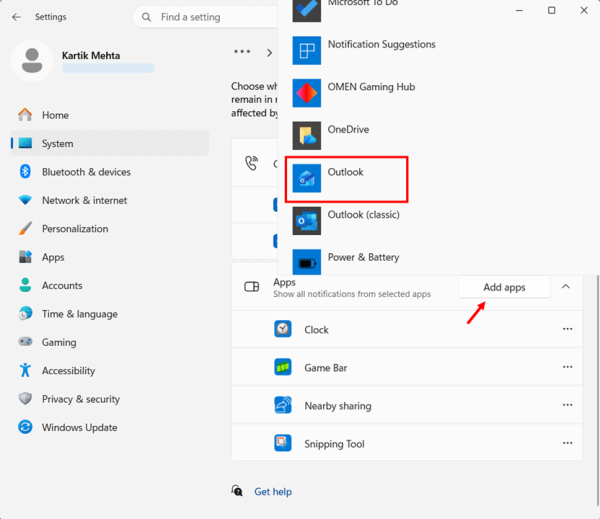Open more options for Snipping Tool
Viewport: 600px width, 519px height.
pos(567,443)
